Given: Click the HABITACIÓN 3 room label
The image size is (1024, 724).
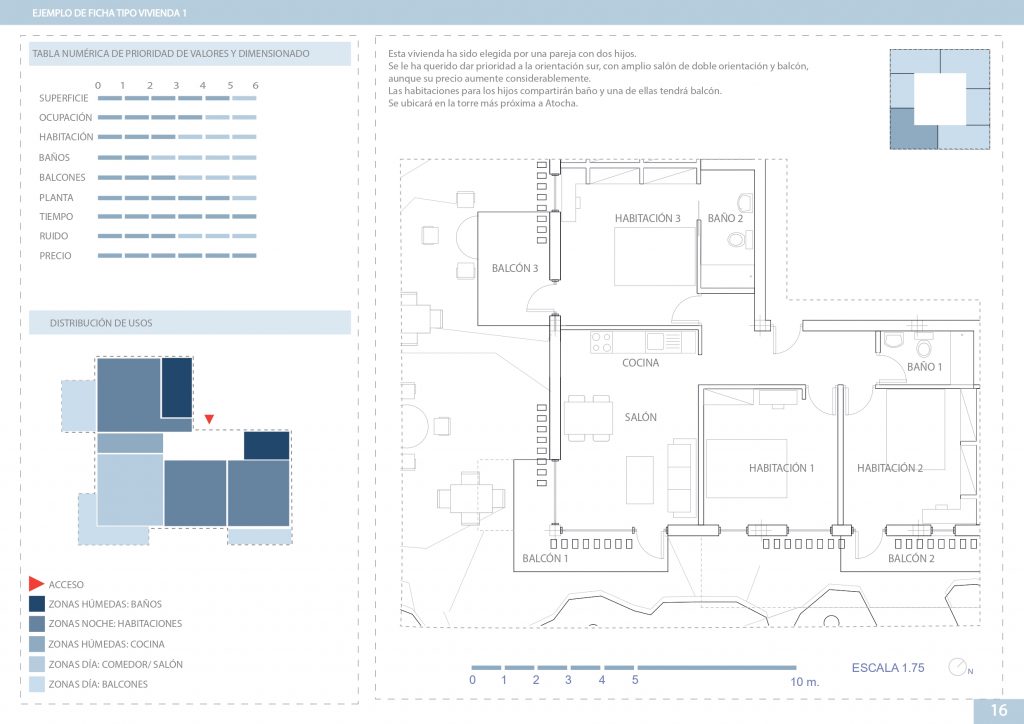Looking at the screenshot, I should [x=647, y=218].
